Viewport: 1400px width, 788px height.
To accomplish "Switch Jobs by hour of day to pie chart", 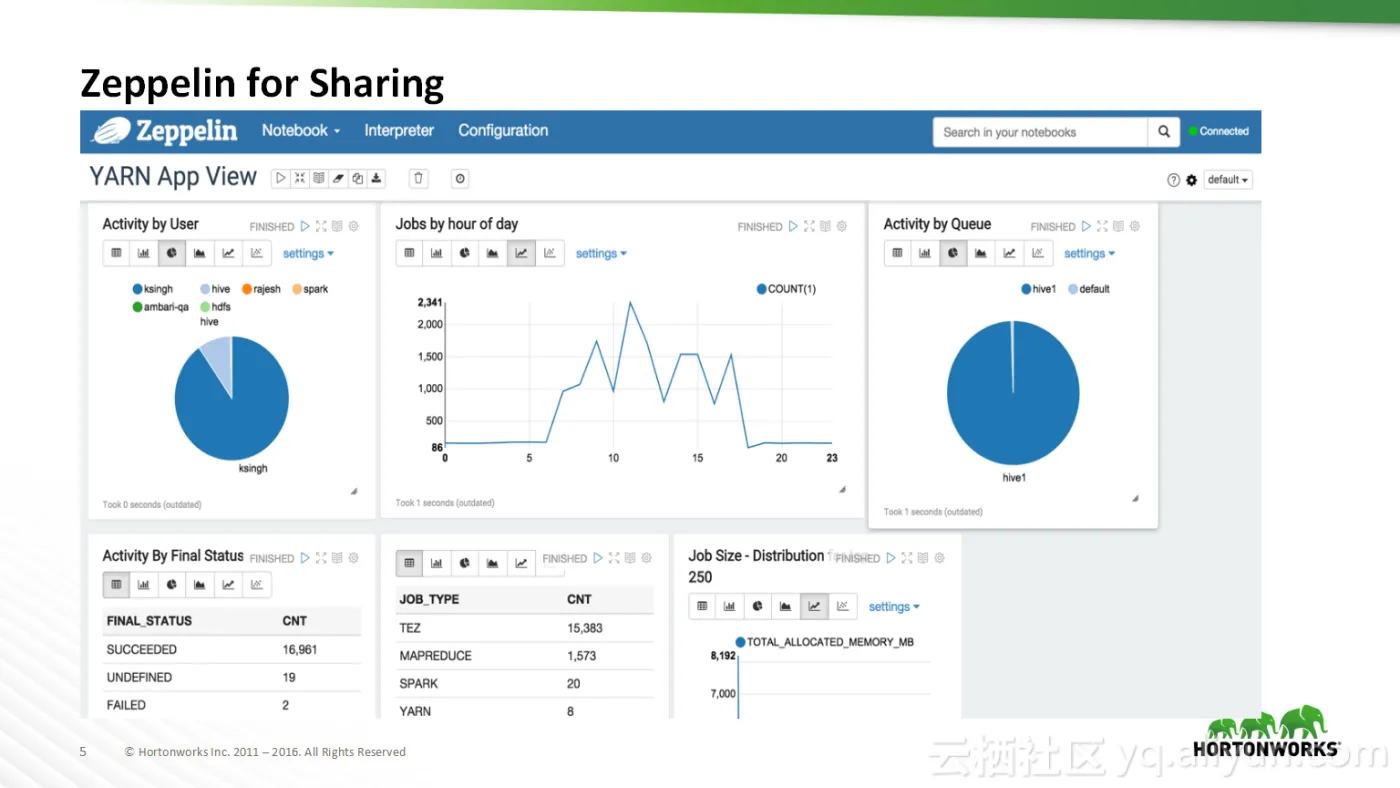I will pos(465,253).
